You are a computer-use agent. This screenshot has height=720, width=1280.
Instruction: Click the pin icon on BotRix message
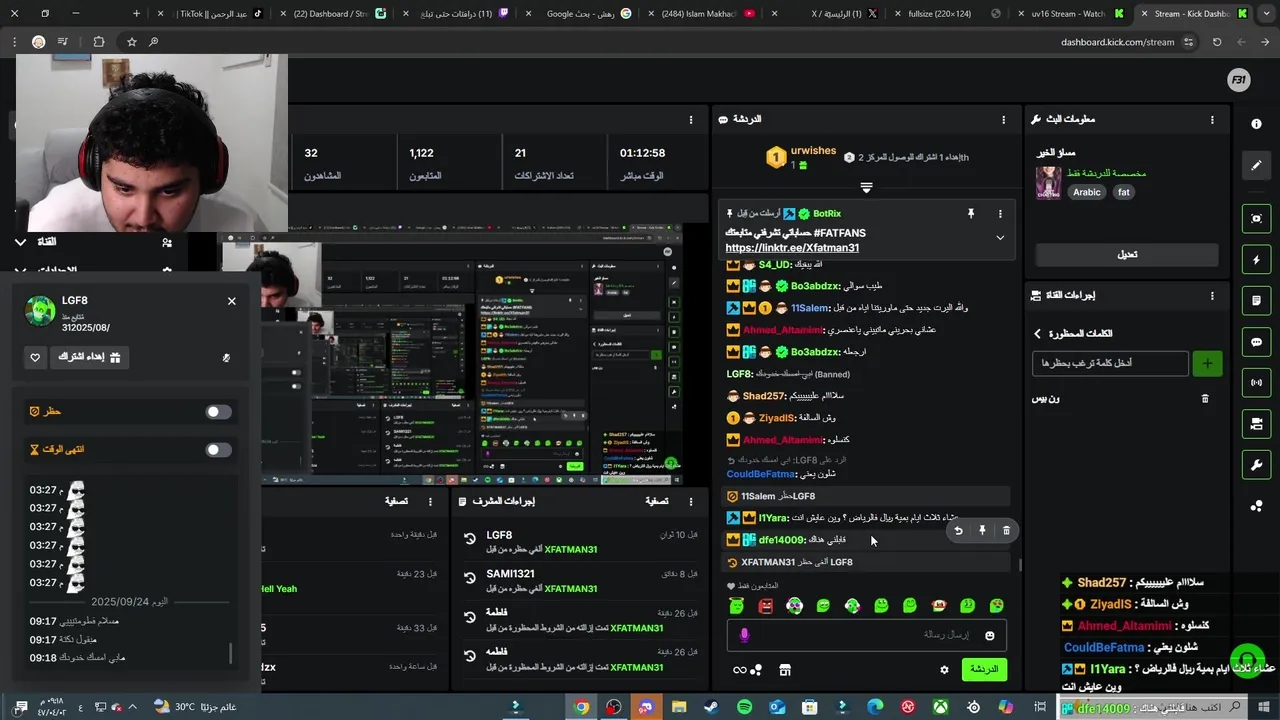tap(970, 214)
